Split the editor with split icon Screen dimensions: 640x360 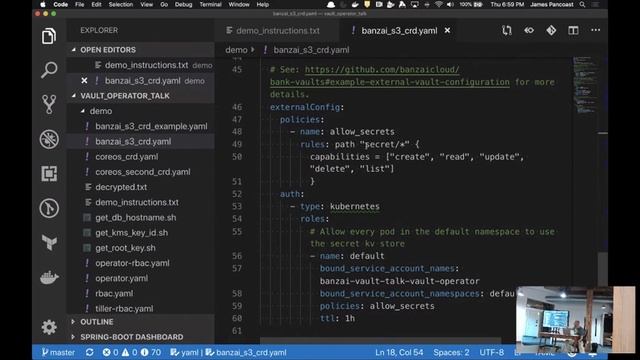pos(573,30)
